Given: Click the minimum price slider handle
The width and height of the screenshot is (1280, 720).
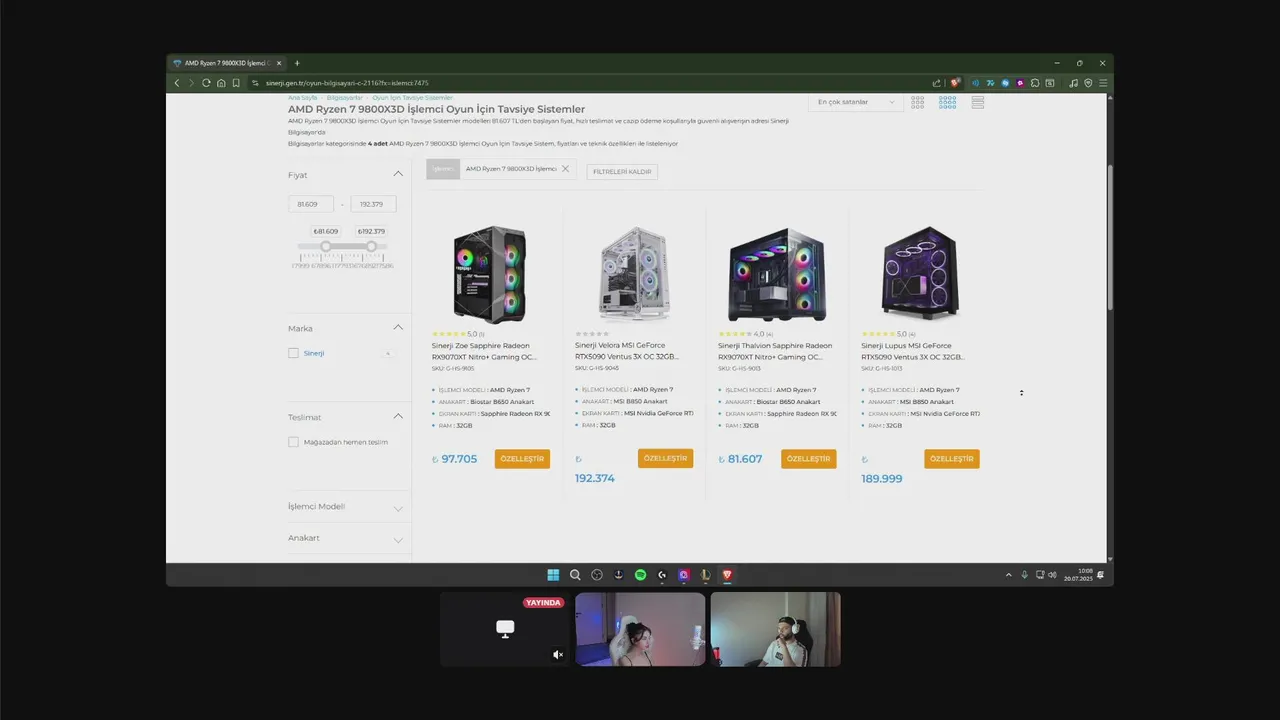Looking at the screenshot, I should (x=325, y=246).
